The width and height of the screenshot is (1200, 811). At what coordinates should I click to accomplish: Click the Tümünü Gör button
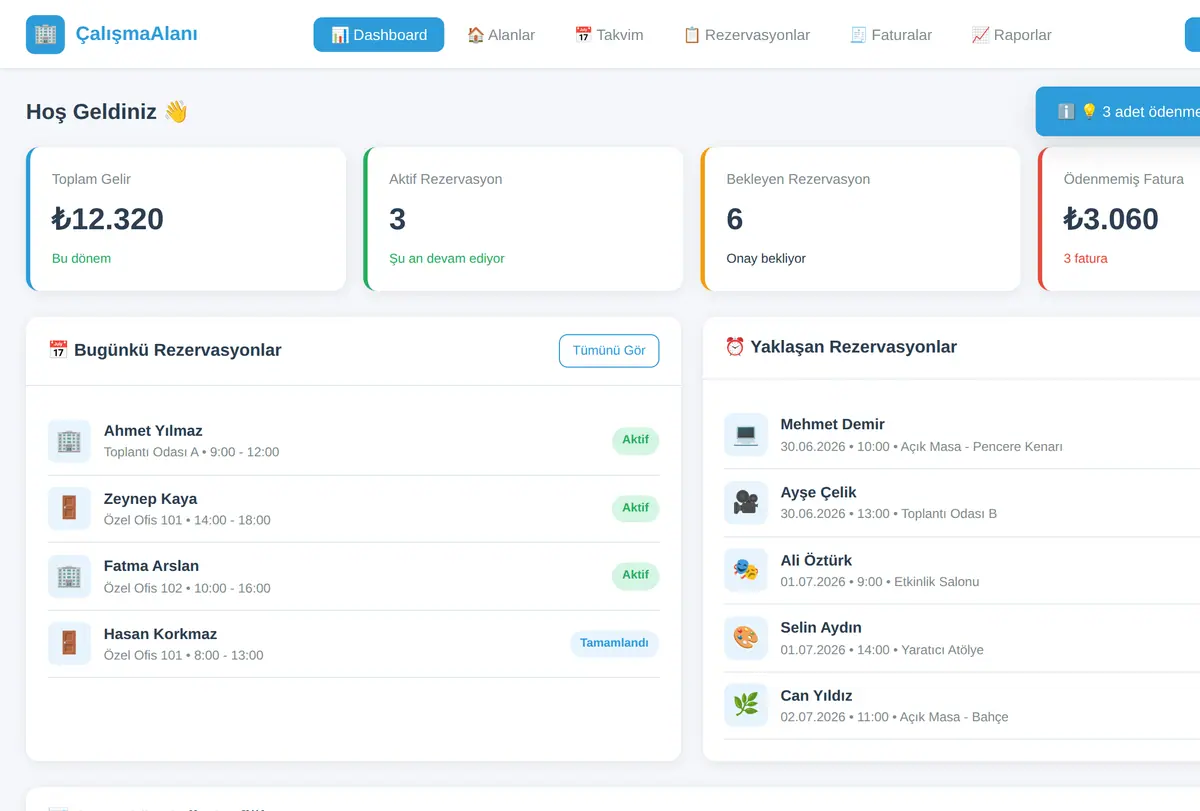[609, 351]
